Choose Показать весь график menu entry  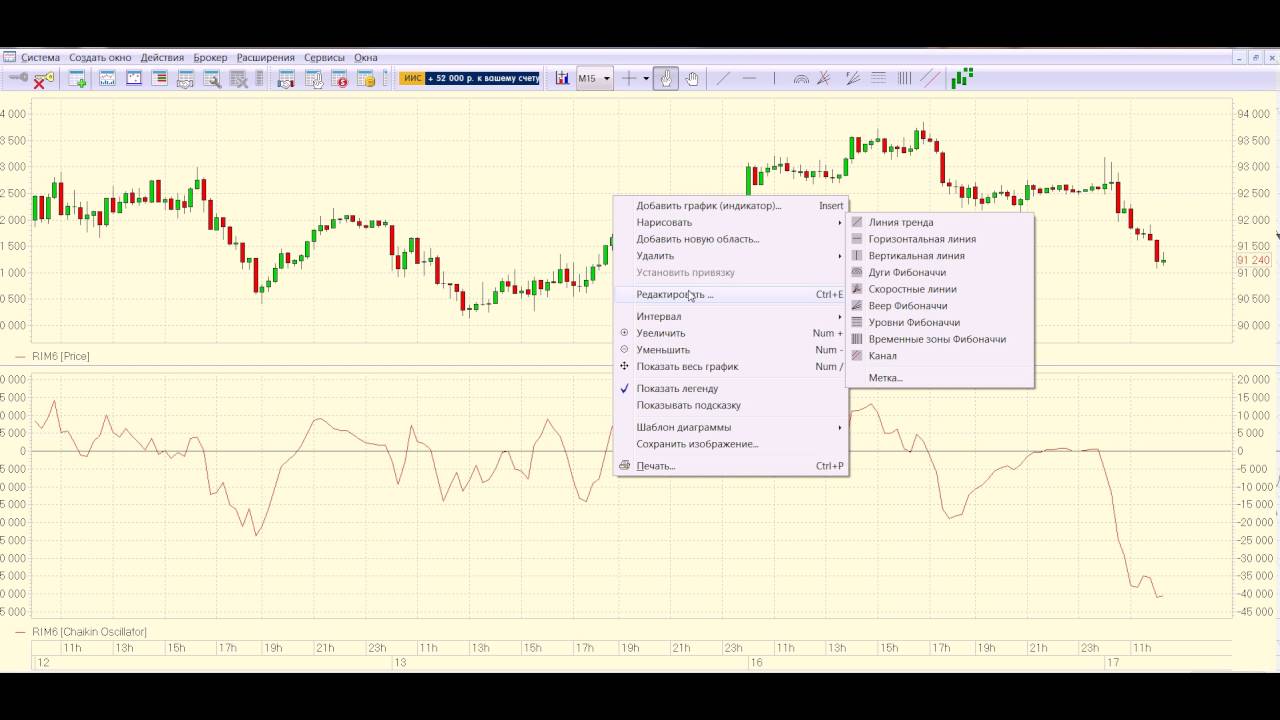coord(731,366)
